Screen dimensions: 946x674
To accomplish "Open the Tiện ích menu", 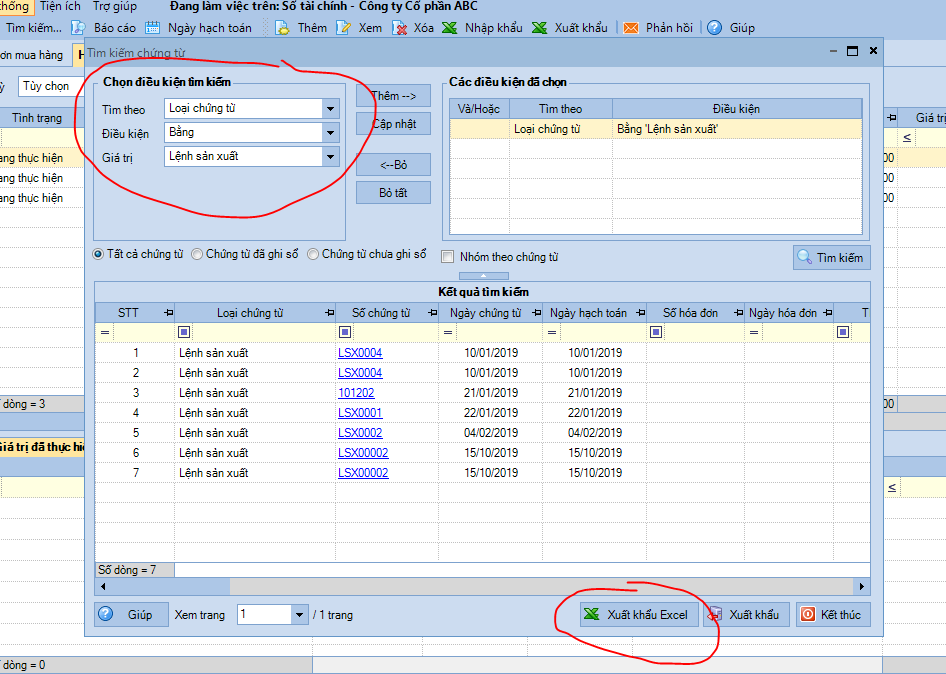I will click(x=60, y=7).
